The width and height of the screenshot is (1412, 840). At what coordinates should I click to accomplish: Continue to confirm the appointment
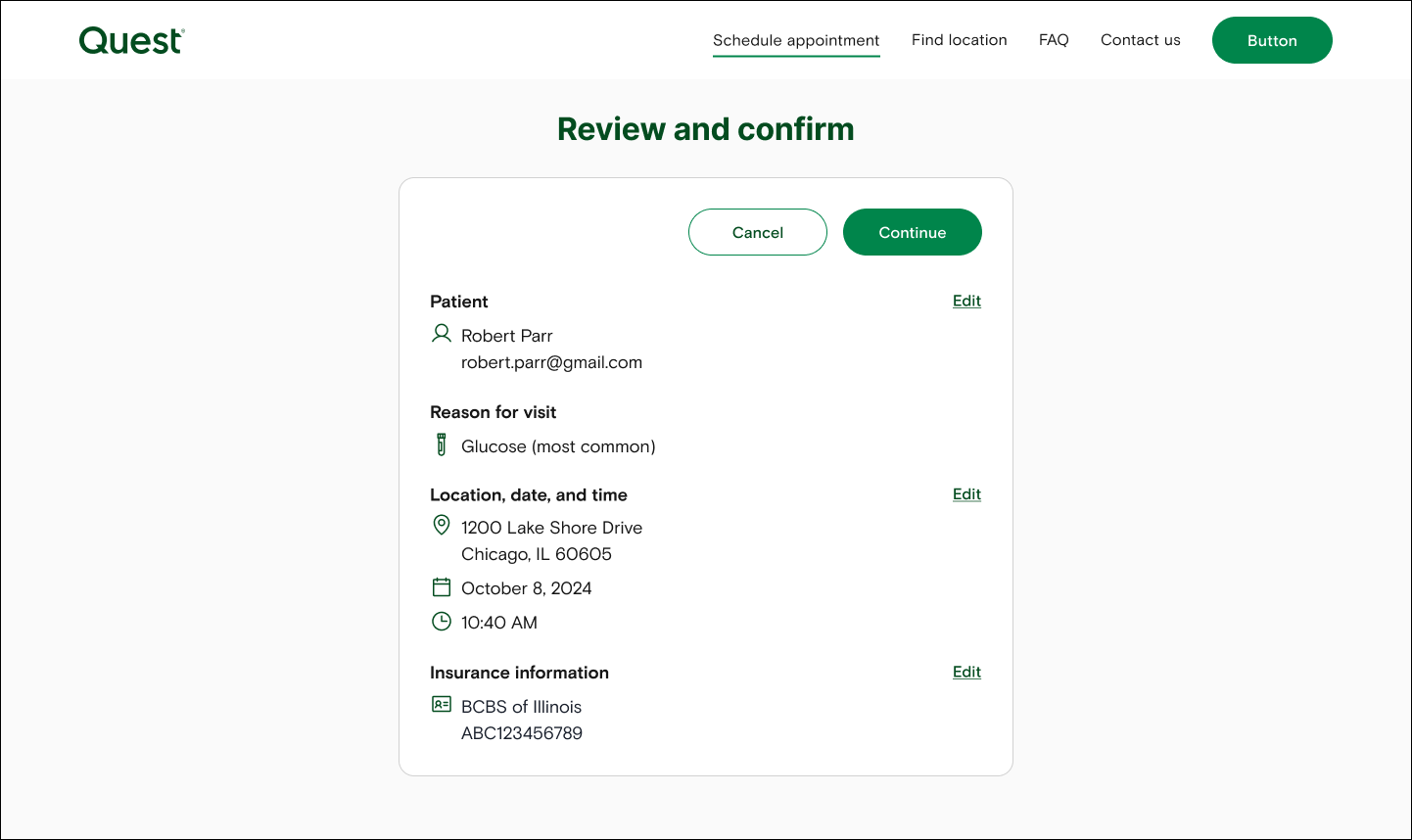pos(913,232)
